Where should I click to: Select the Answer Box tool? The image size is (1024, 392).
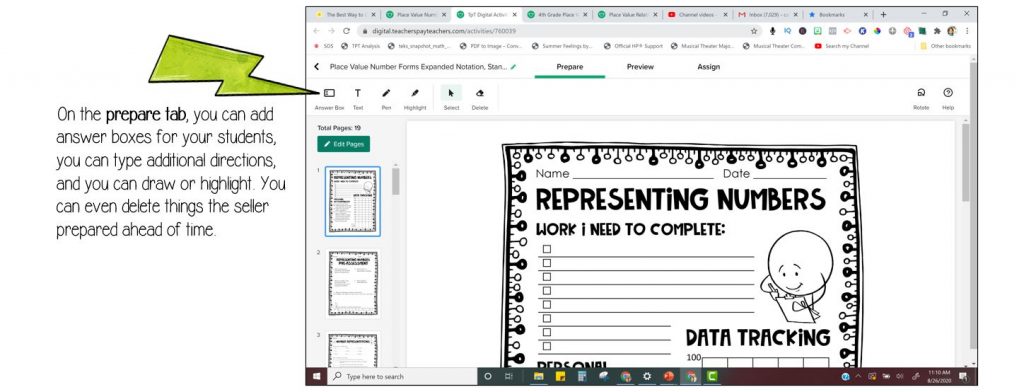(329, 99)
